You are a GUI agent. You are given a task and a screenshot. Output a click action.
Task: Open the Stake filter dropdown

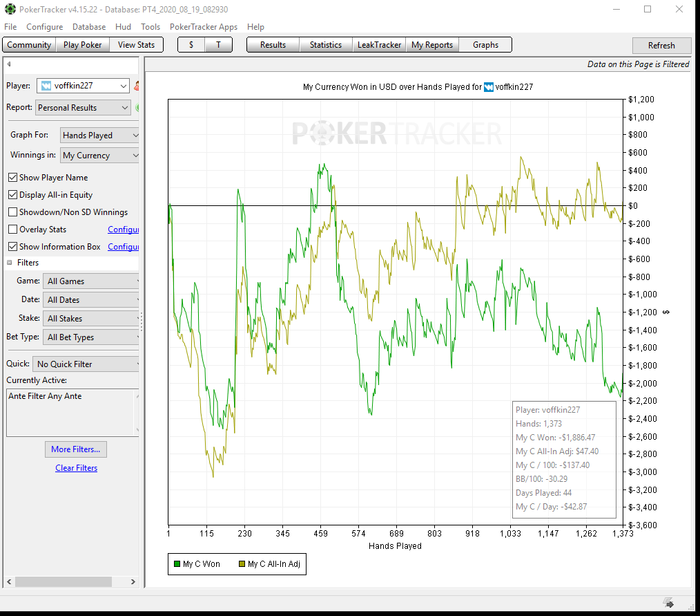pyautogui.click(x=91, y=319)
